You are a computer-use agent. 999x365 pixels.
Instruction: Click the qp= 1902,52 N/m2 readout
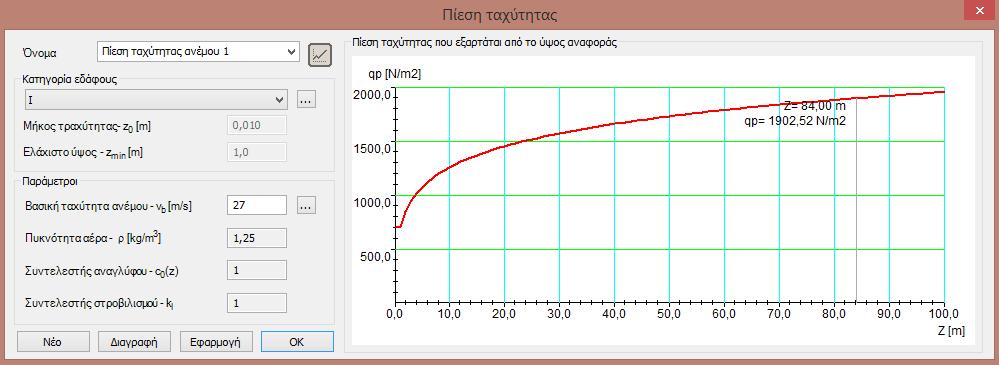pos(795,121)
